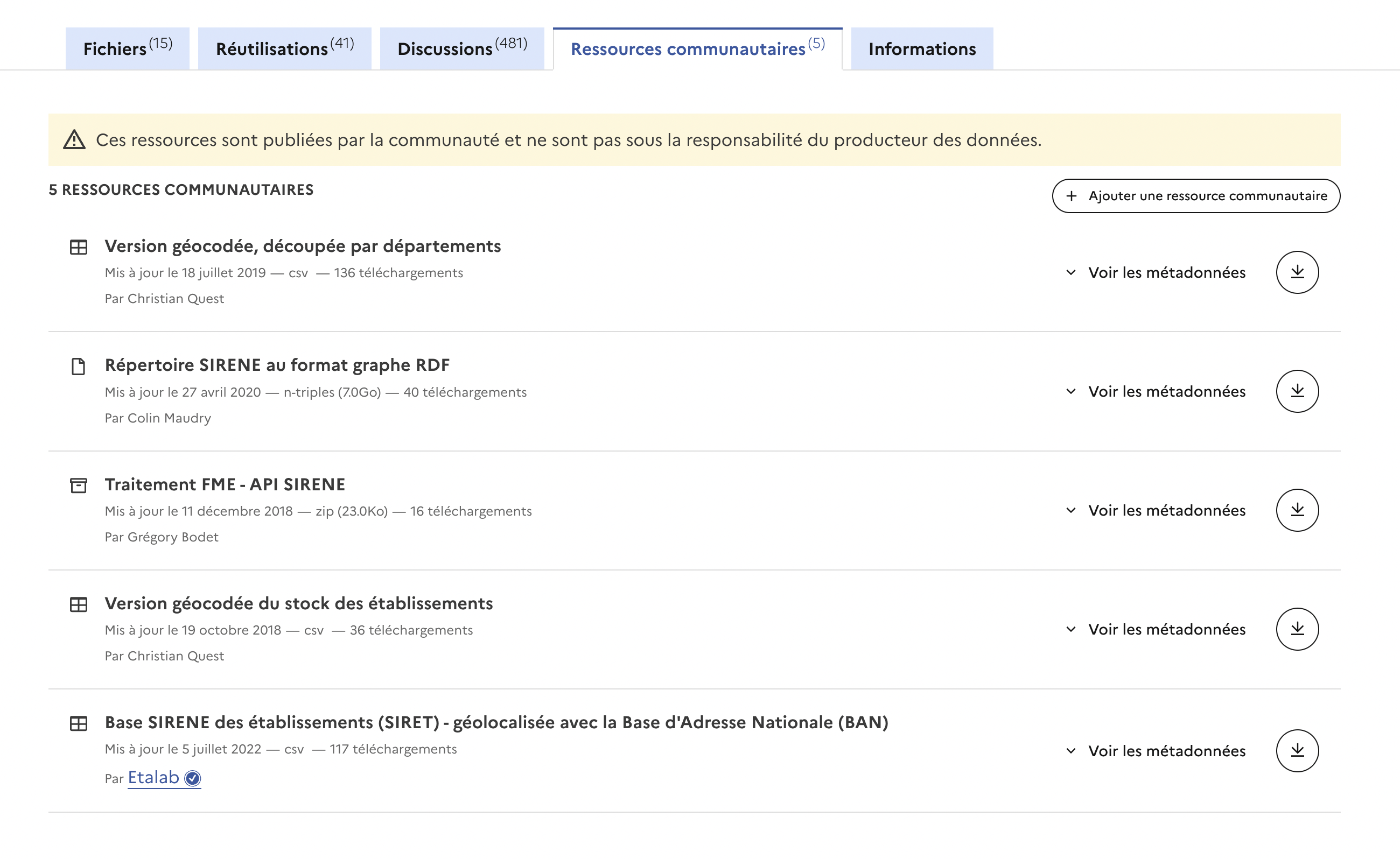Click the Répertoire SIRENE au format graphe RDF title
The height and width of the screenshot is (859, 1400).
coord(277,365)
